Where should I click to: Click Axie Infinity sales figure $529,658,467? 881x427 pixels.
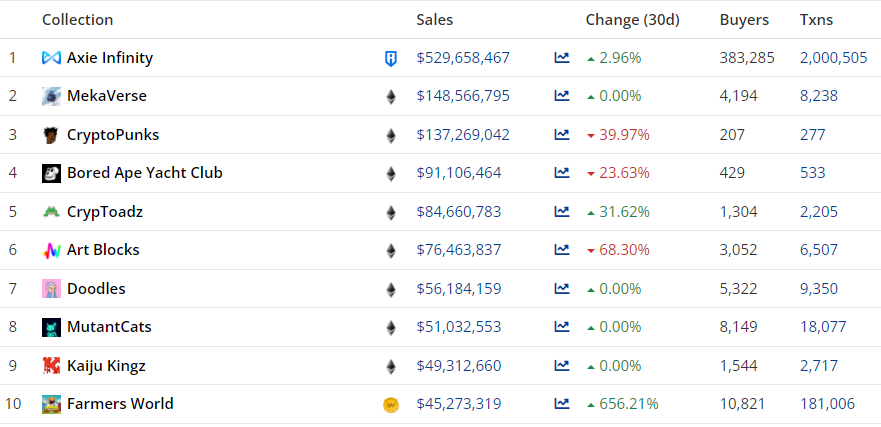(x=463, y=58)
